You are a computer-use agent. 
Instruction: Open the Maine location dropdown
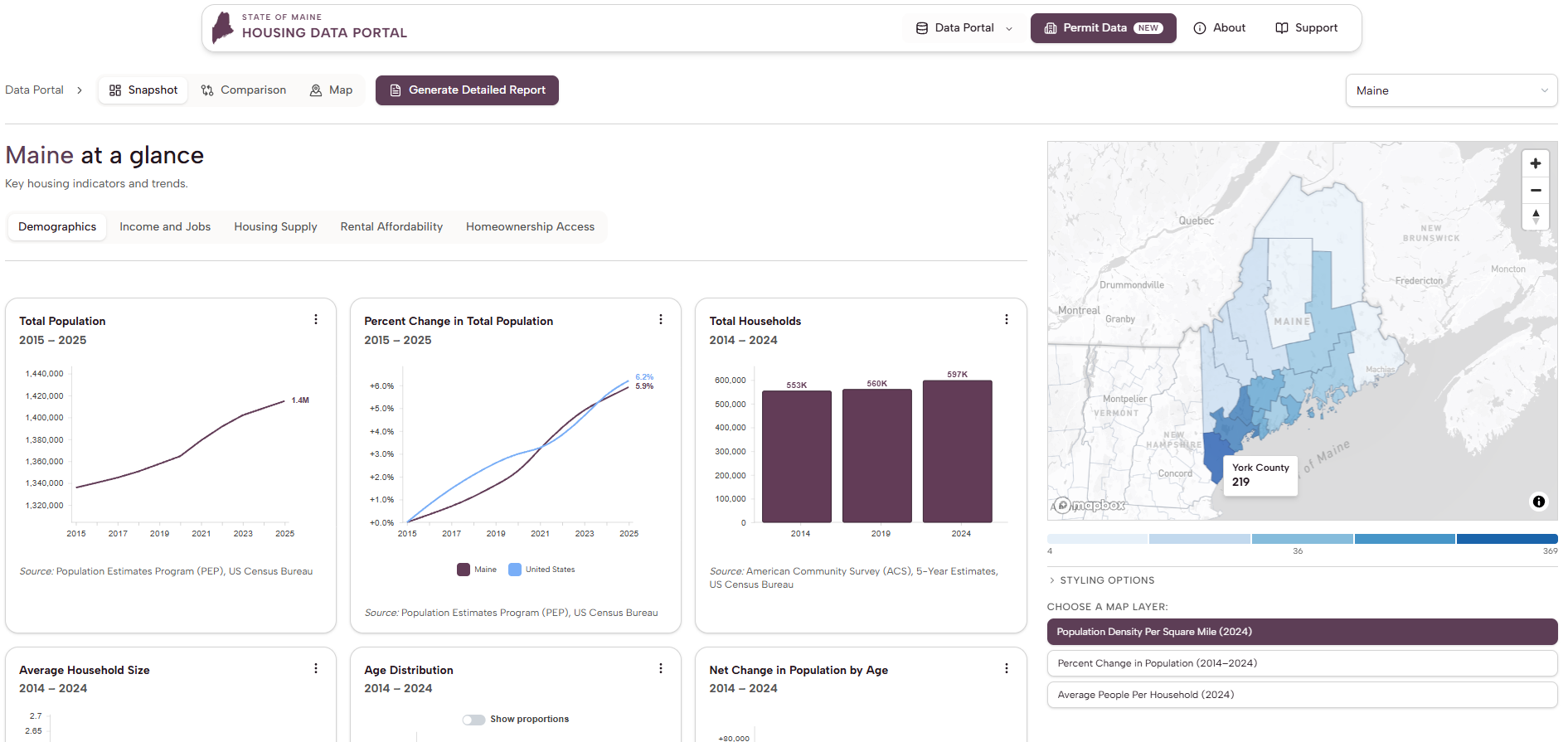click(1451, 90)
